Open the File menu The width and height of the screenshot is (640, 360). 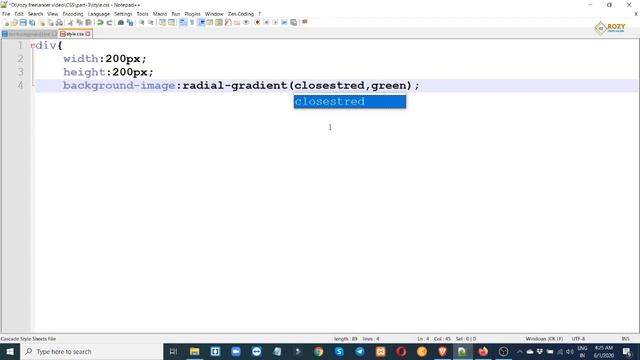coord(6,14)
